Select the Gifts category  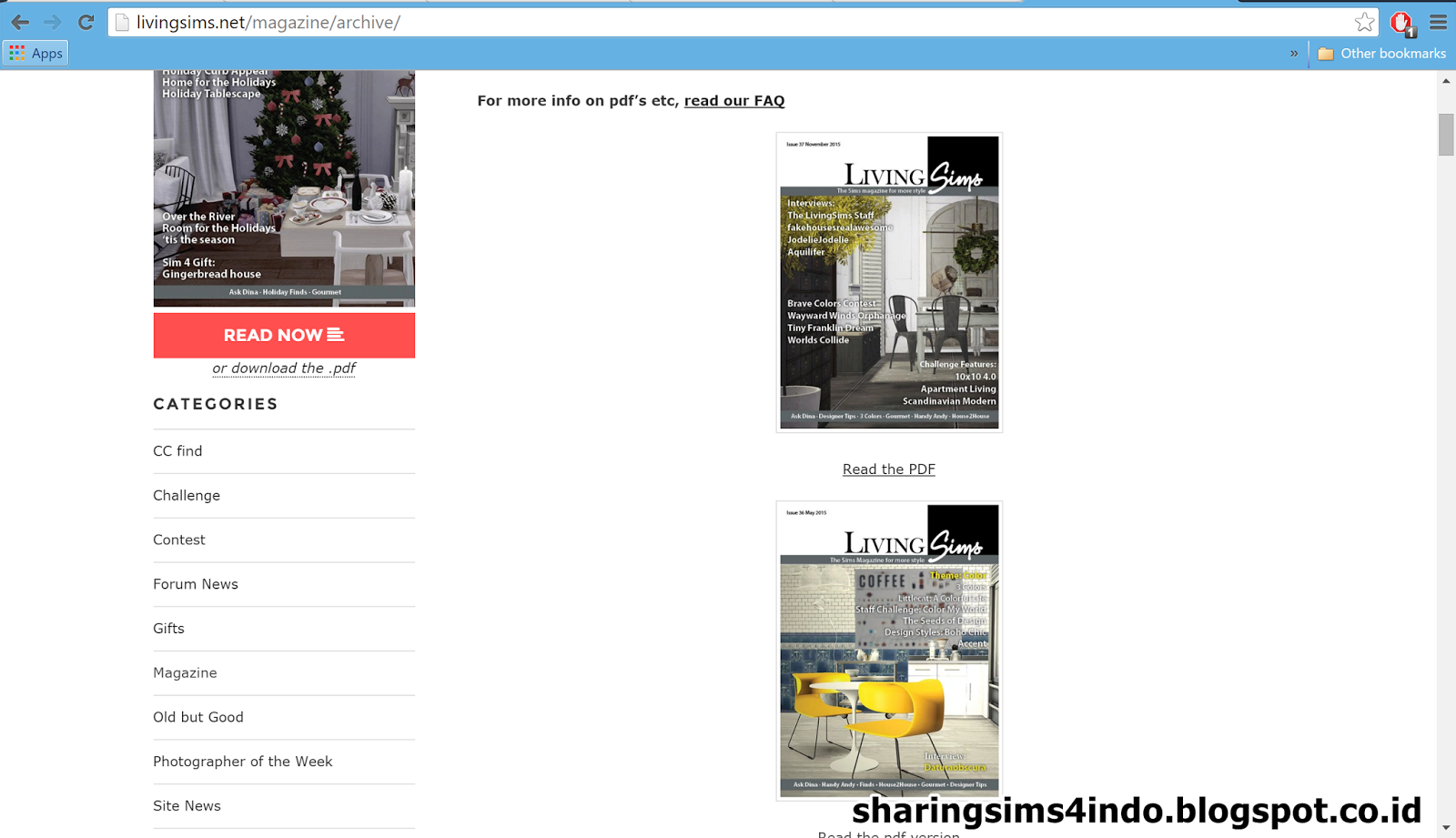168,629
